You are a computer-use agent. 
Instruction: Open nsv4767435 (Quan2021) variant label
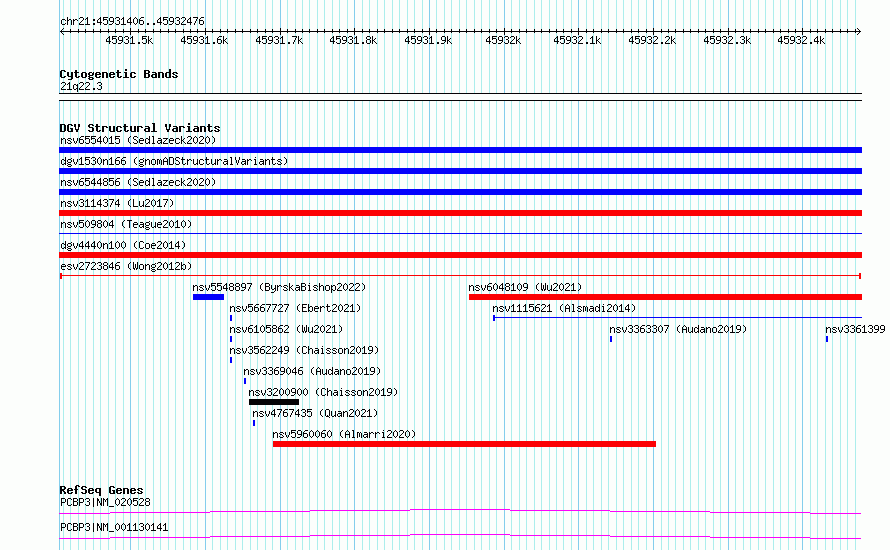(x=315, y=413)
